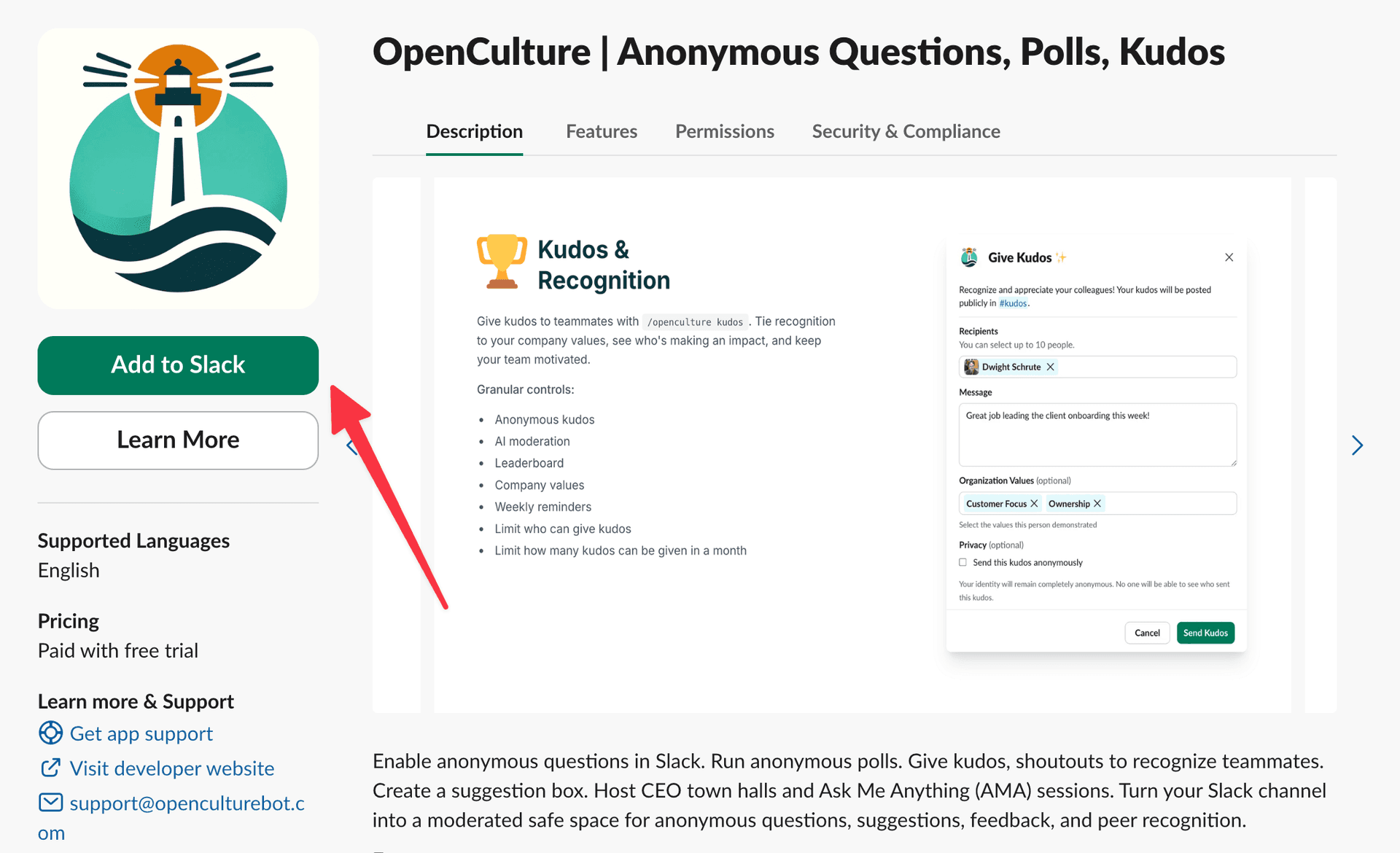Screen dimensions: 1400x853
Task: Remove the Customer Focus organization value tag
Action: pos(1035,503)
